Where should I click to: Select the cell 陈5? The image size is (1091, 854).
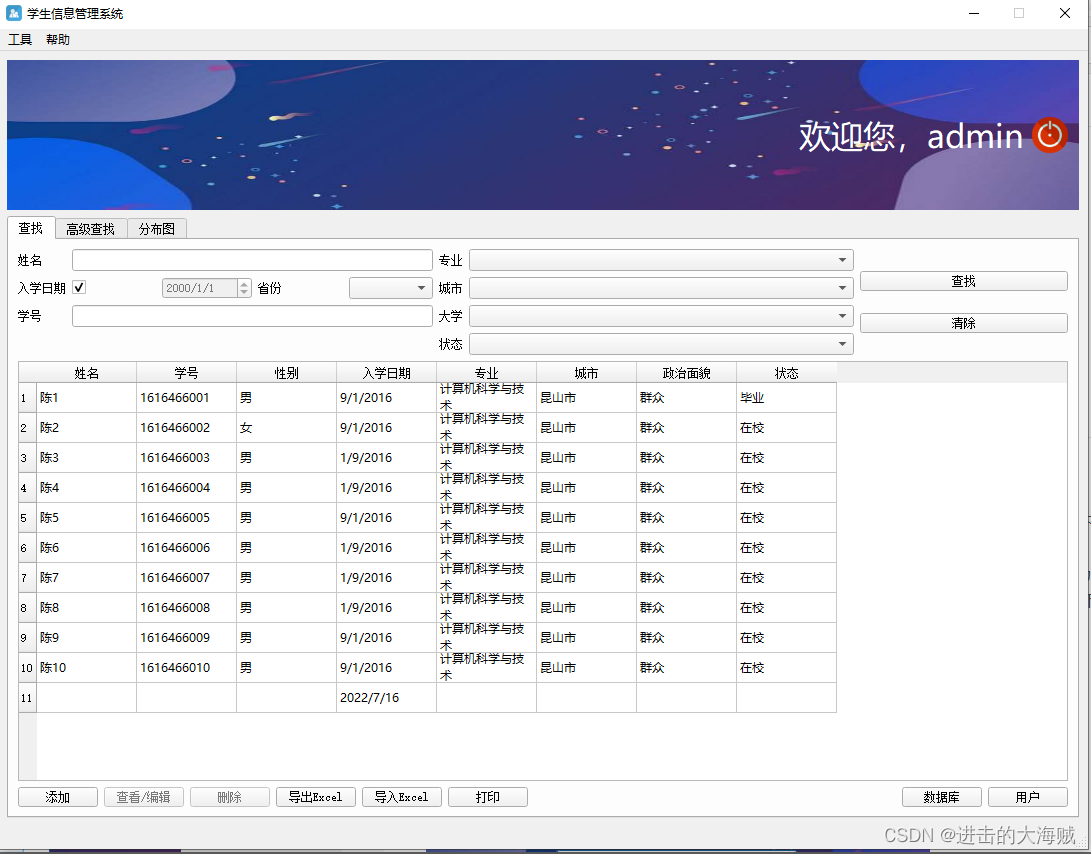click(86, 517)
